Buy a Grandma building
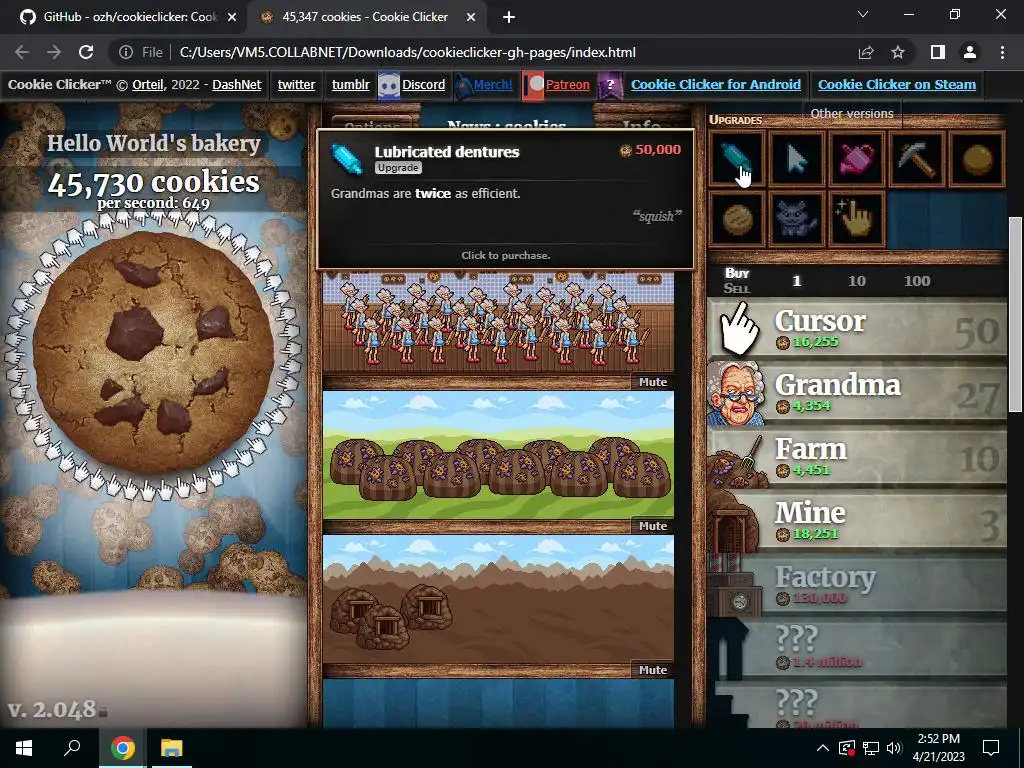 (x=857, y=394)
